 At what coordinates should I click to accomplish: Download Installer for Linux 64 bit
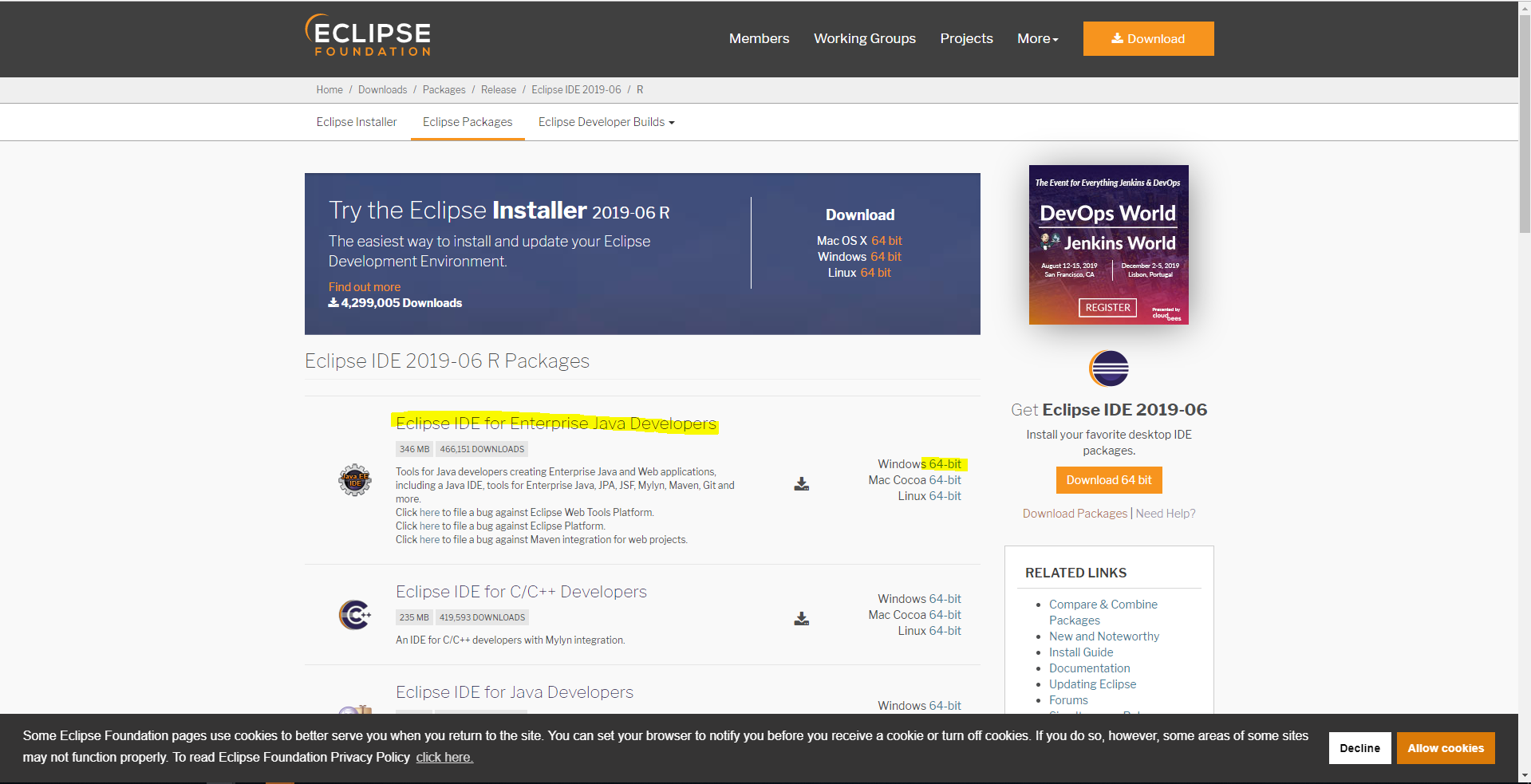(875, 273)
